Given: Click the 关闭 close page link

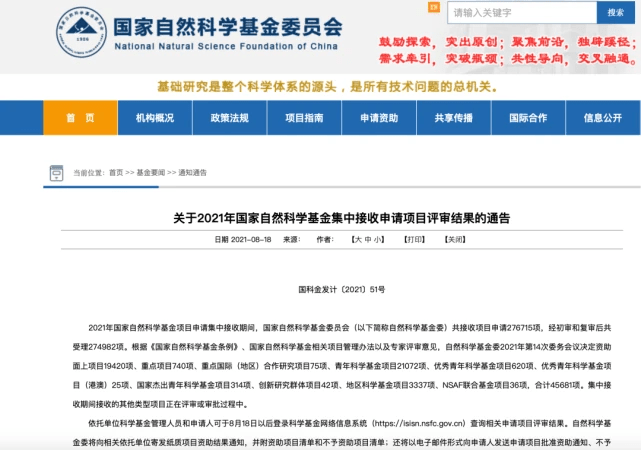Looking at the screenshot, I should point(455,240).
